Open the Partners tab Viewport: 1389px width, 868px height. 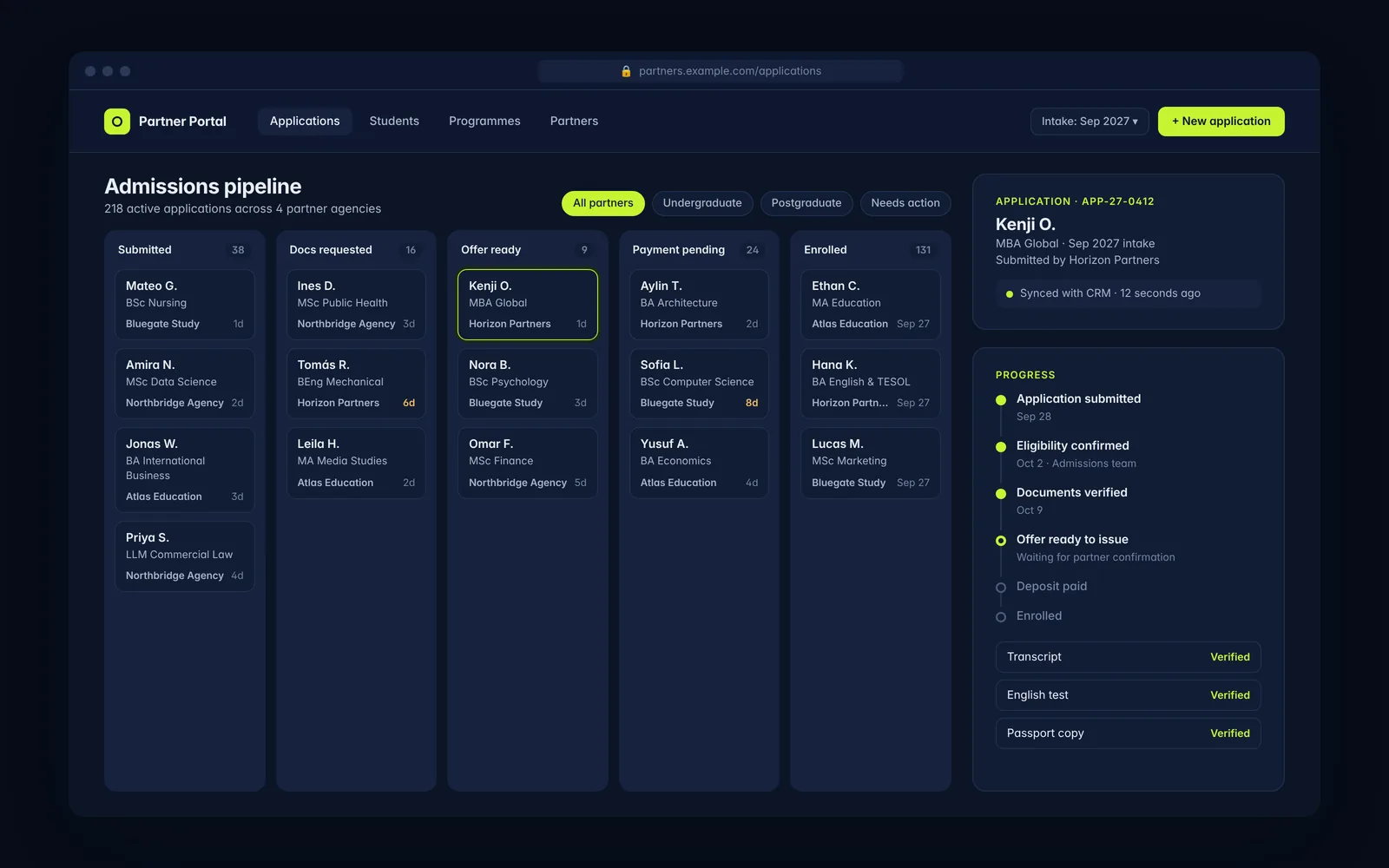pyautogui.click(x=574, y=122)
